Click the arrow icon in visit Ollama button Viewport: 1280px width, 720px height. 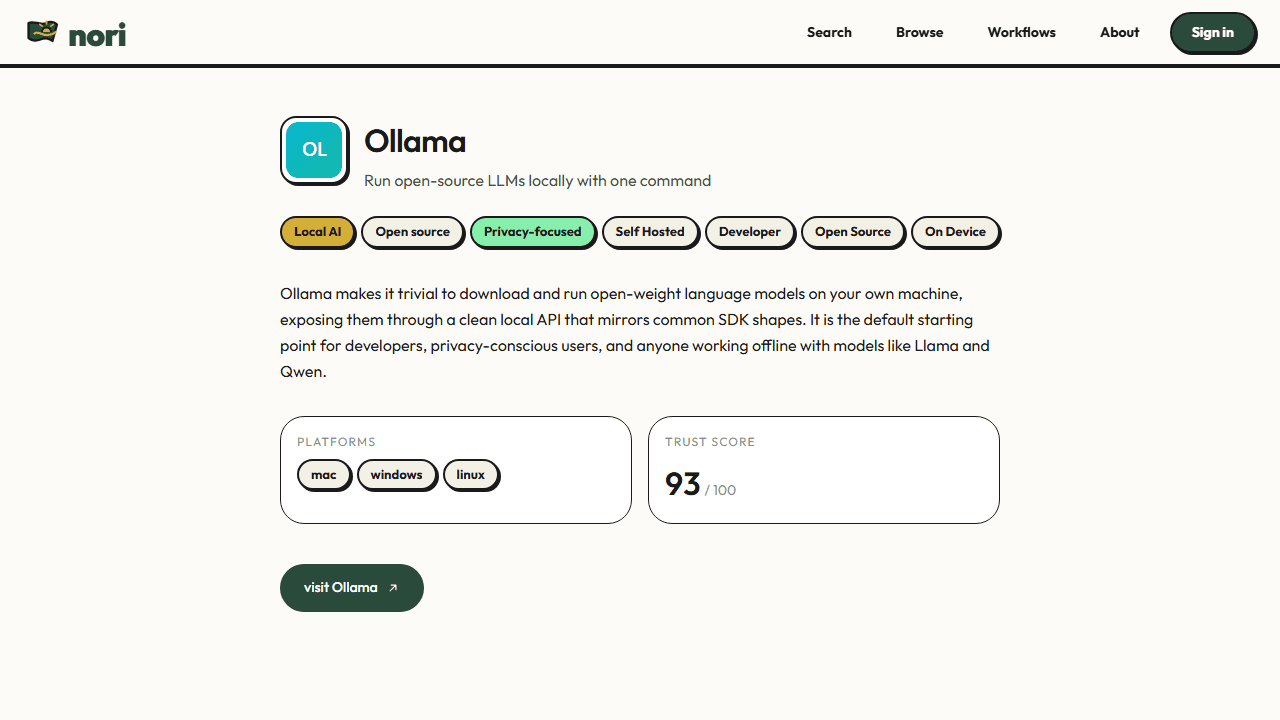pyautogui.click(x=393, y=588)
